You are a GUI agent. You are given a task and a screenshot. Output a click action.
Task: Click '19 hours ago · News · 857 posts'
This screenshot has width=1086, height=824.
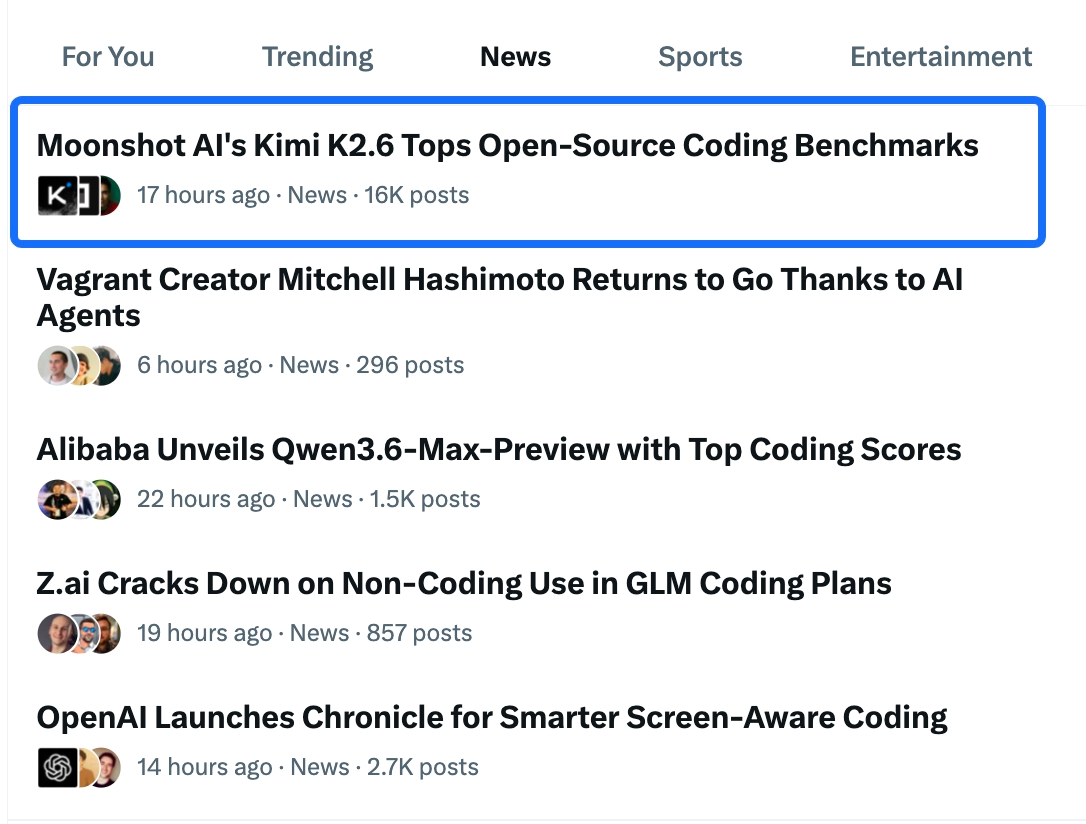point(304,633)
